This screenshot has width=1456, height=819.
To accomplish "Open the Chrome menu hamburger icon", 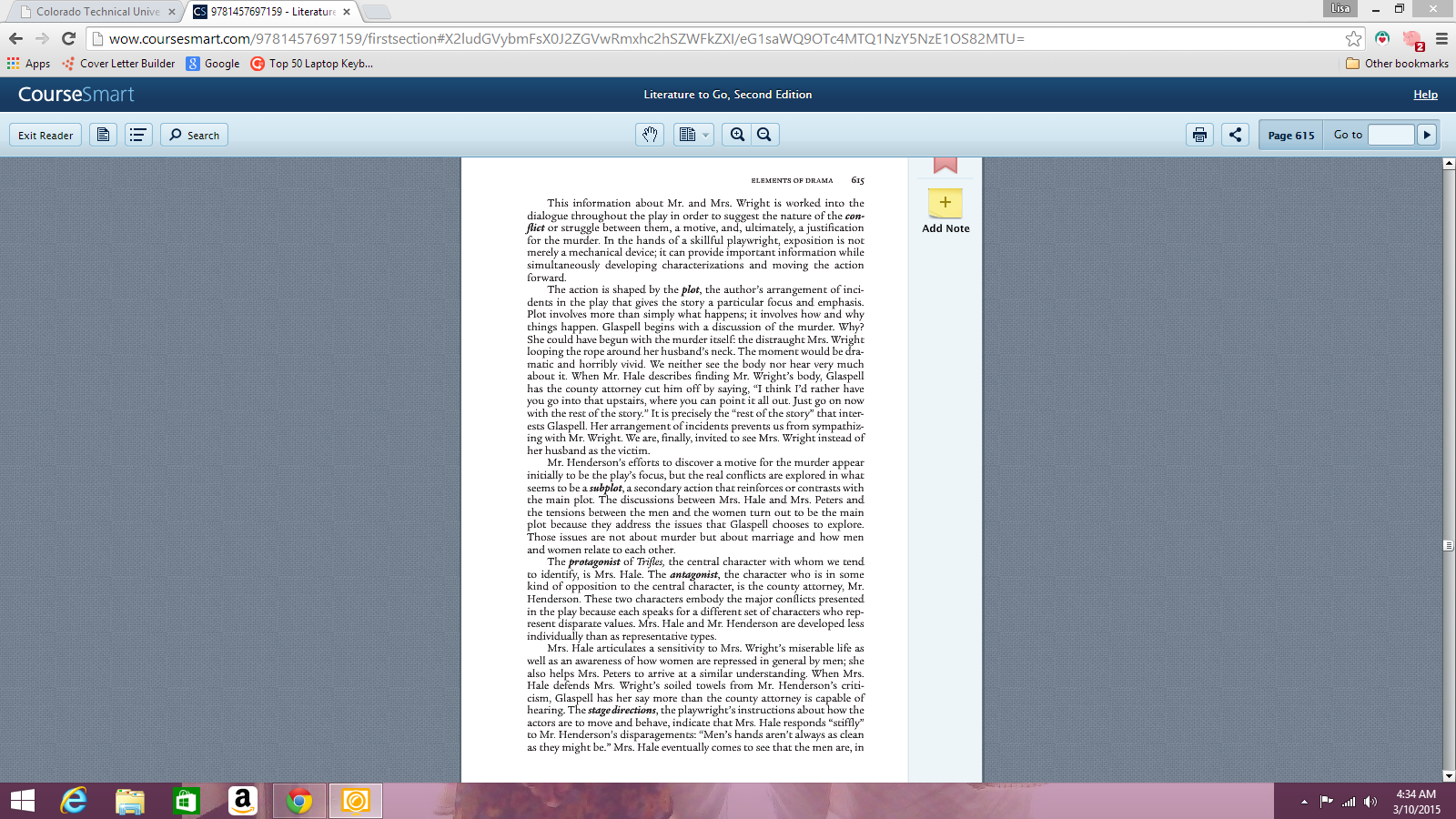I will click(1441, 38).
